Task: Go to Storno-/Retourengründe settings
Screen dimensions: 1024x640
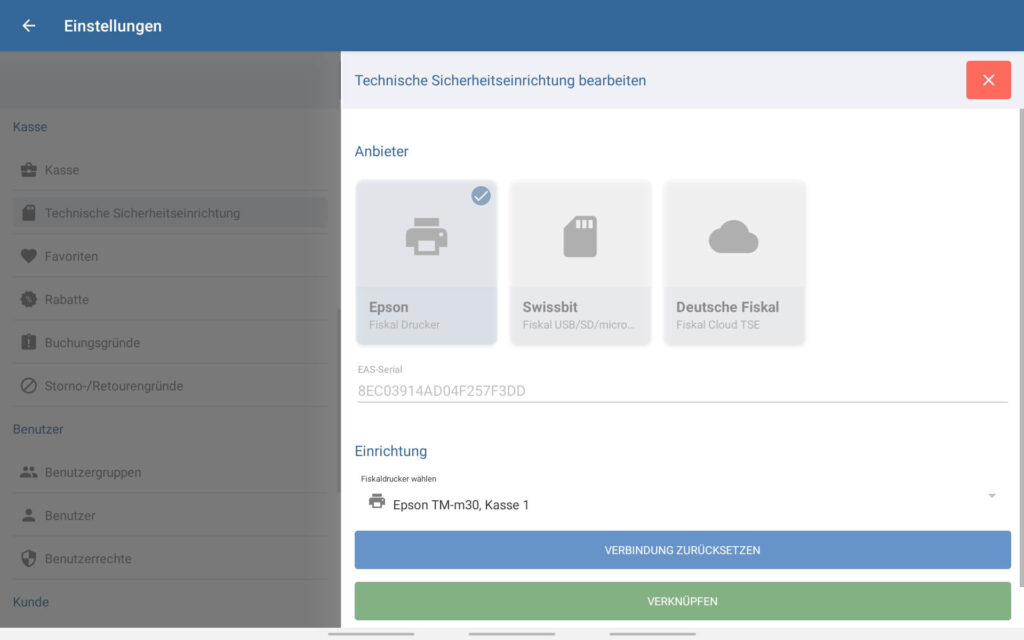Action: click(113, 385)
